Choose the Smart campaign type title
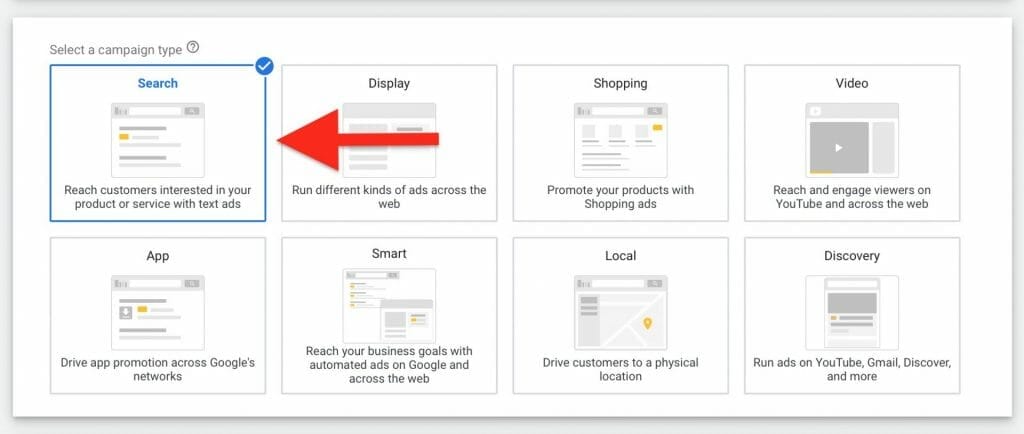The width and height of the screenshot is (1024, 434). pos(389,254)
